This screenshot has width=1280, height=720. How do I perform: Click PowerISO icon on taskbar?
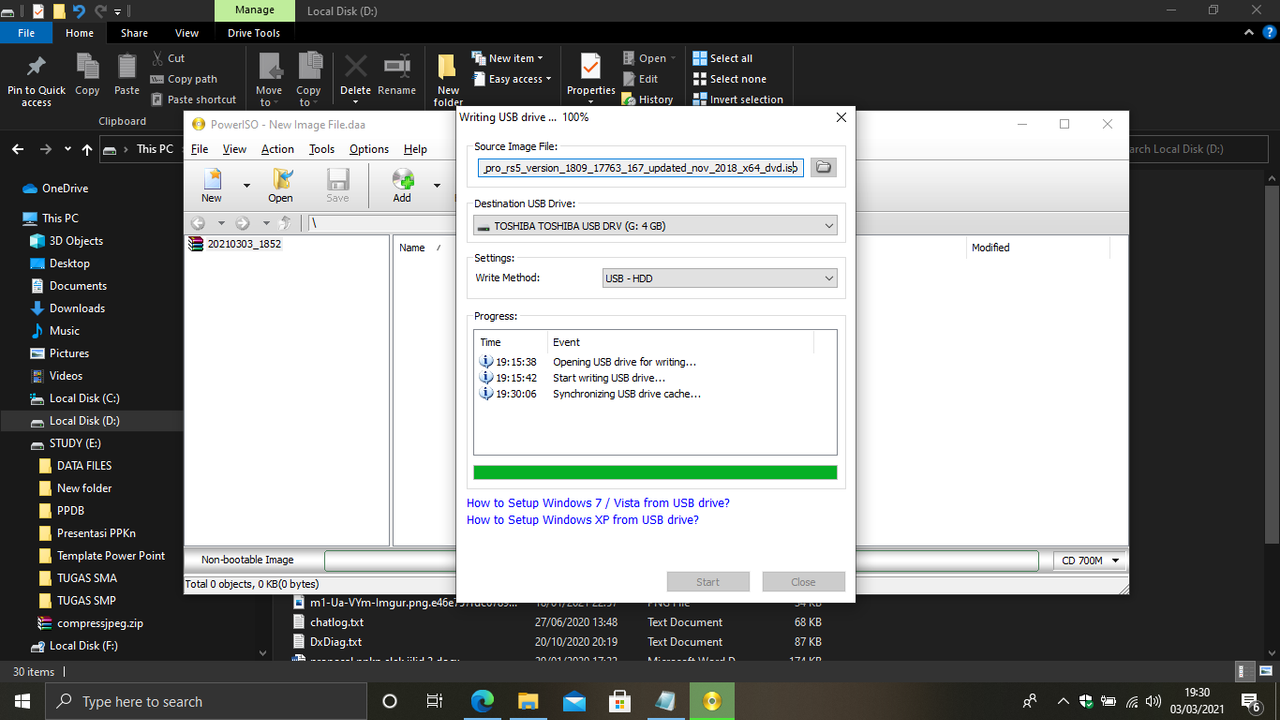[x=712, y=701]
